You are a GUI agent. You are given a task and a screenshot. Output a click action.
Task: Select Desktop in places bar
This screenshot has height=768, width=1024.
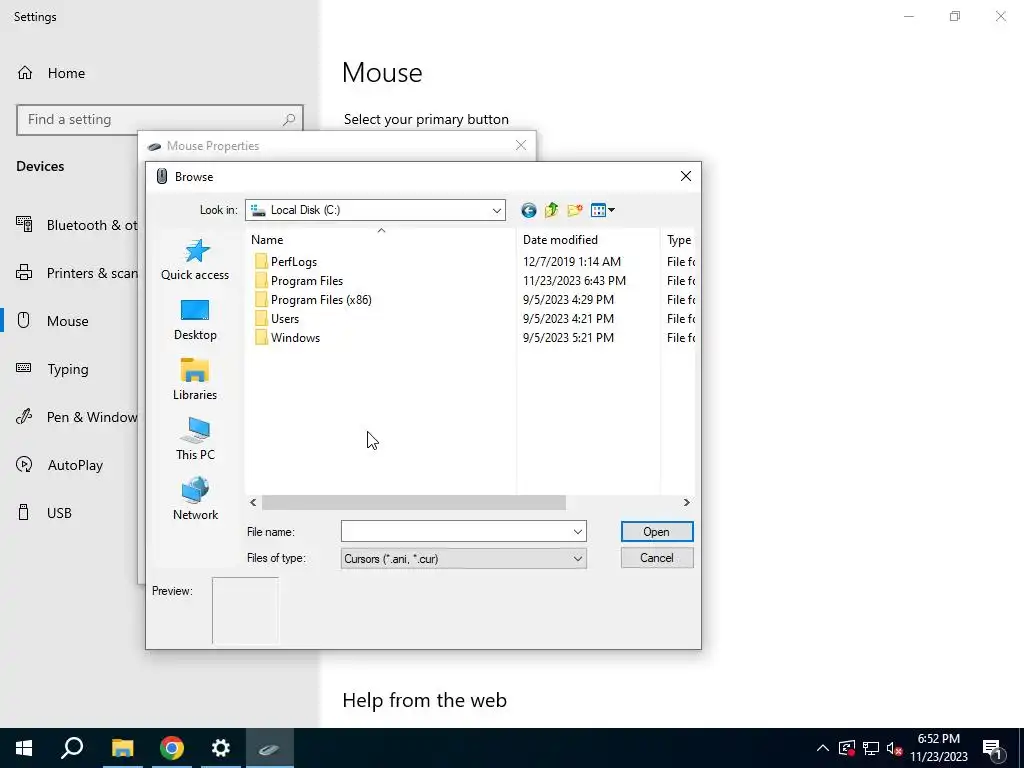click(195, 320)
